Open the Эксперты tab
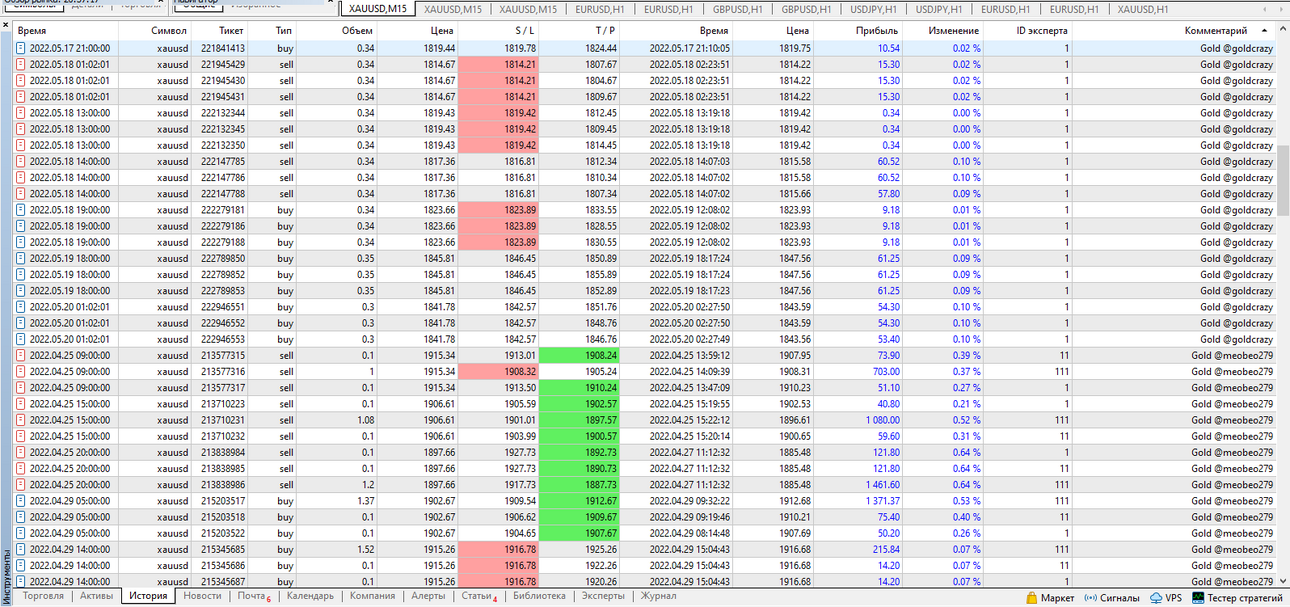Image resolution: width=1290 pixels, height=607 pixels. [604, 596]
